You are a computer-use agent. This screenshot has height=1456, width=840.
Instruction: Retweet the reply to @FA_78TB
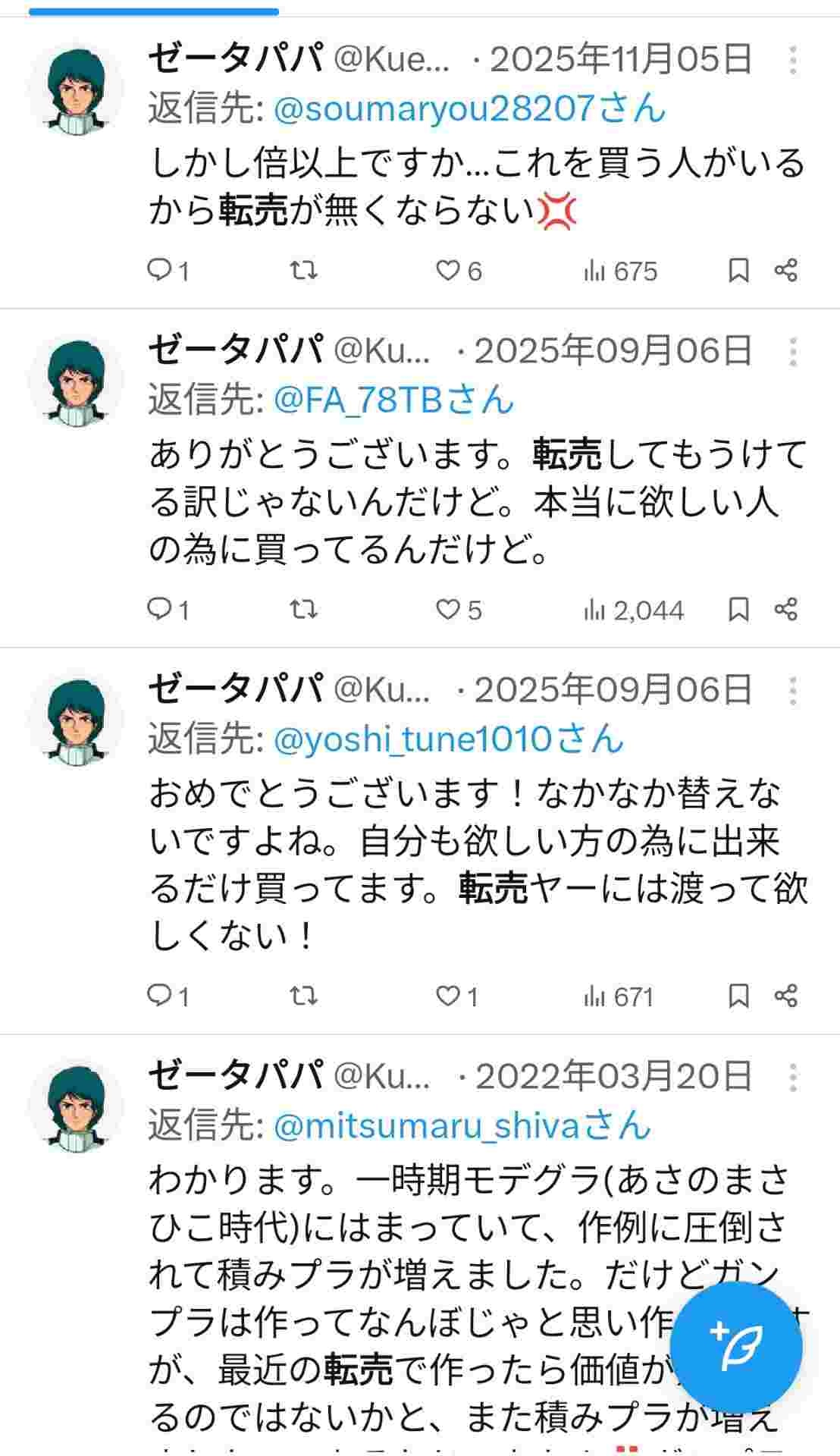tap(306, 607)
